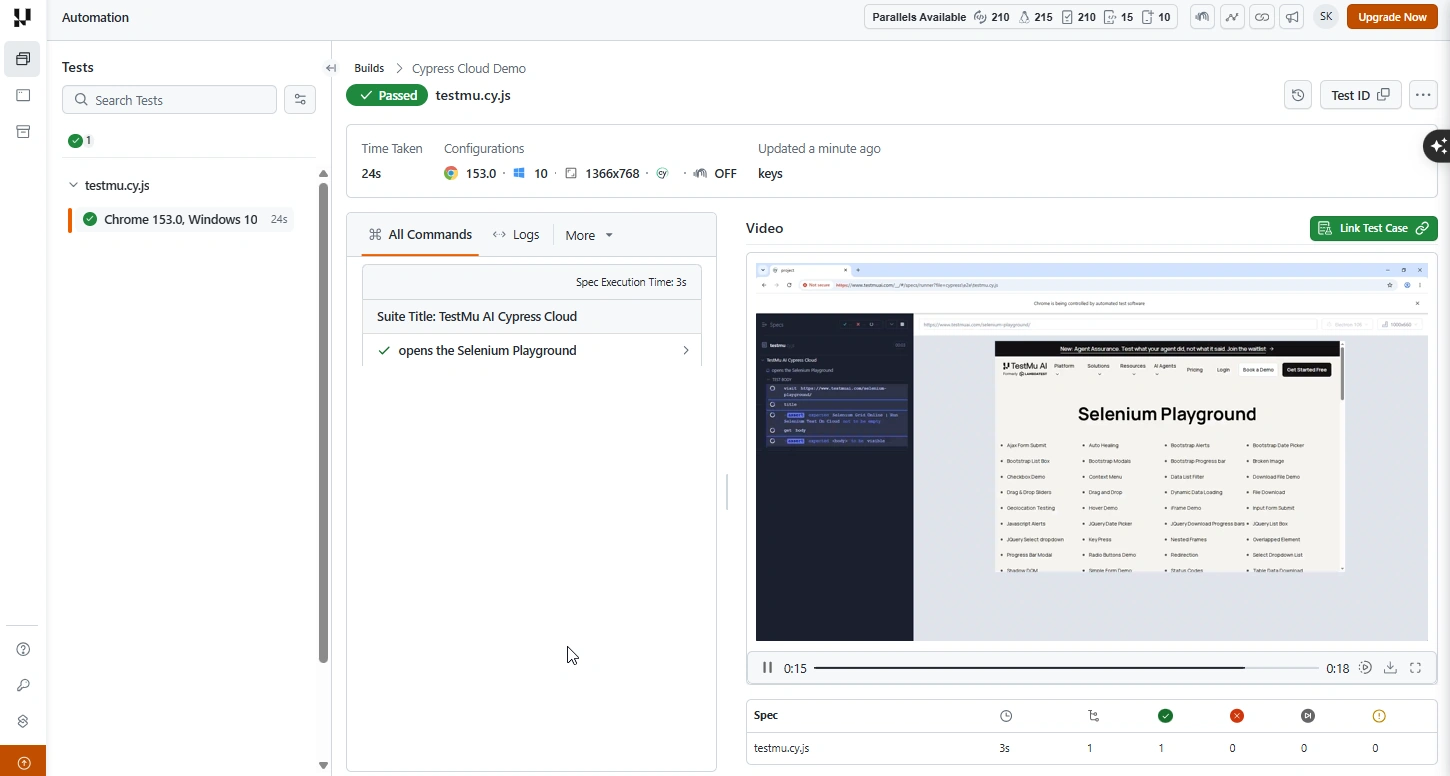
Task: Change playback speed with the circular play icon
Action: pyautogui.click(x=1365, y=668)
